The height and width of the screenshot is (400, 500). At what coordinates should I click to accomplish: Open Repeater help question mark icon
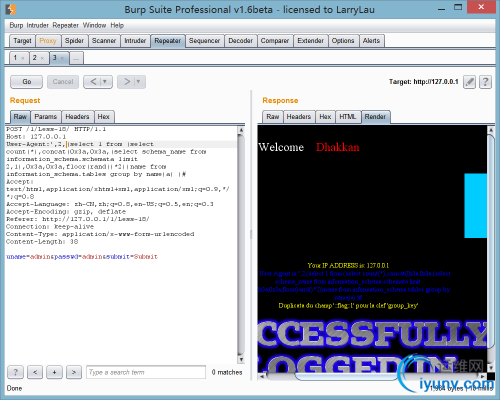click(485, 82)
